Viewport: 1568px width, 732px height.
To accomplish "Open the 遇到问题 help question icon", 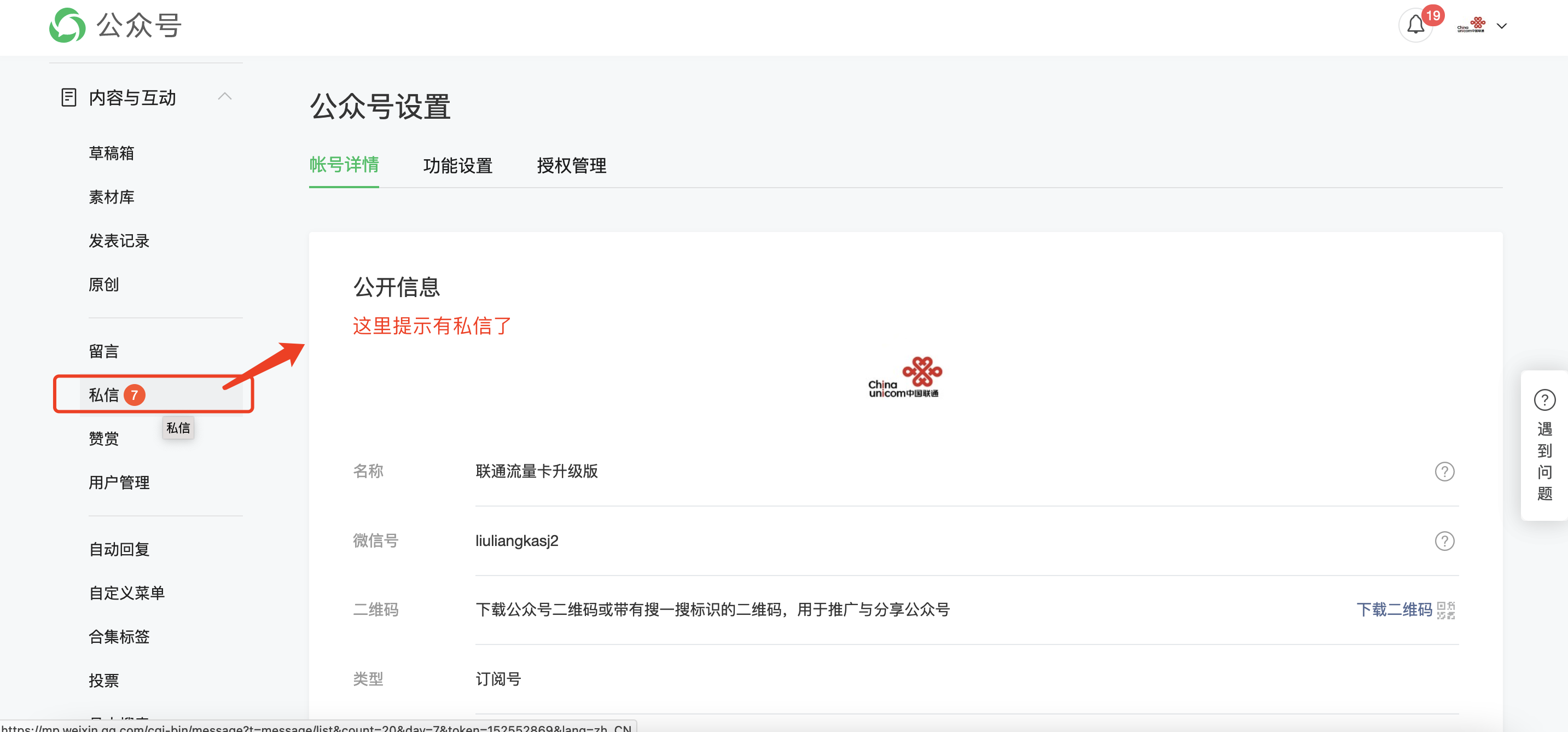I will 1544,400.
